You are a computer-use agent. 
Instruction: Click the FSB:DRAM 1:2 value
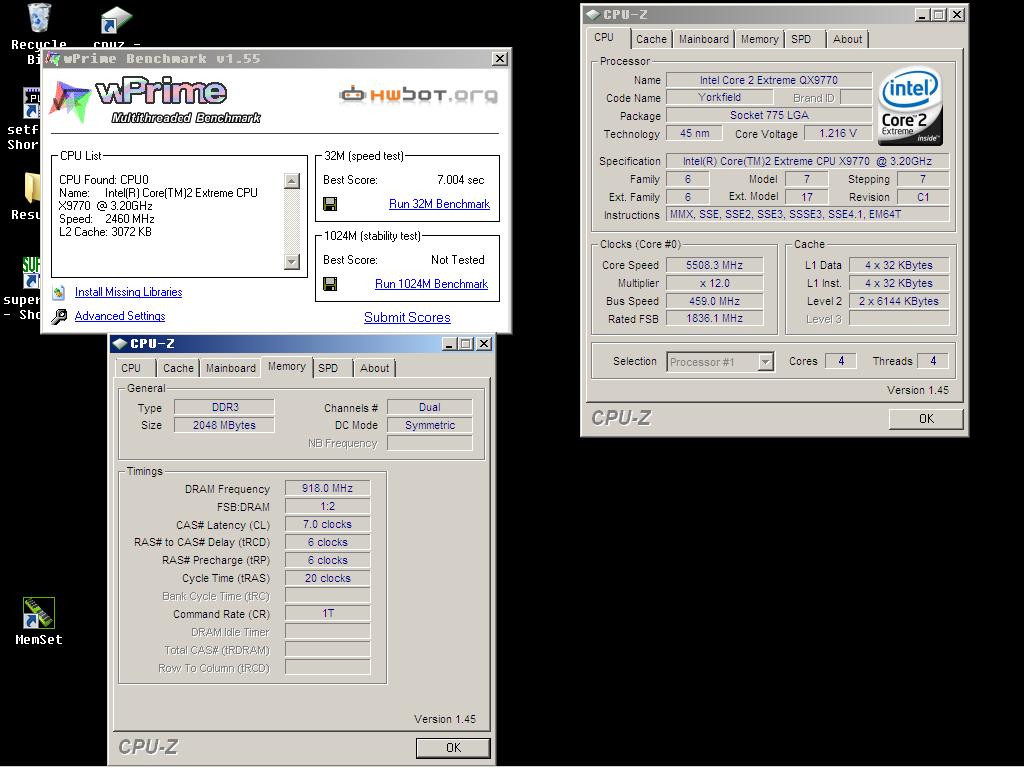tap(327, 506)
